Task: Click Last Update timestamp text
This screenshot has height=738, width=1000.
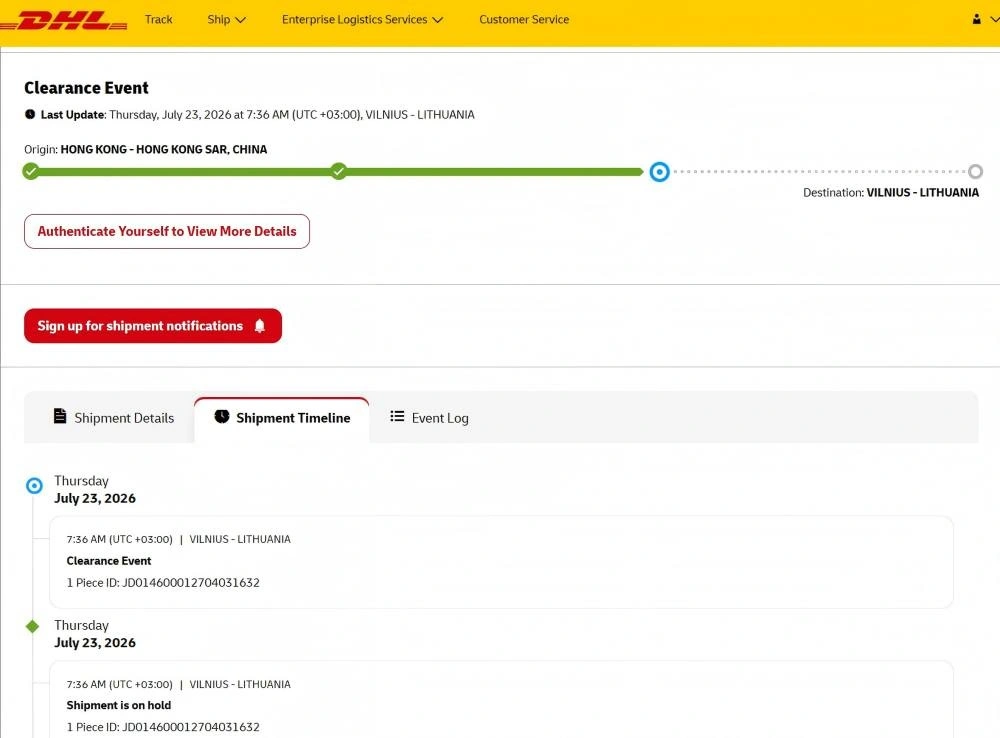Action: tap(291, 115)
